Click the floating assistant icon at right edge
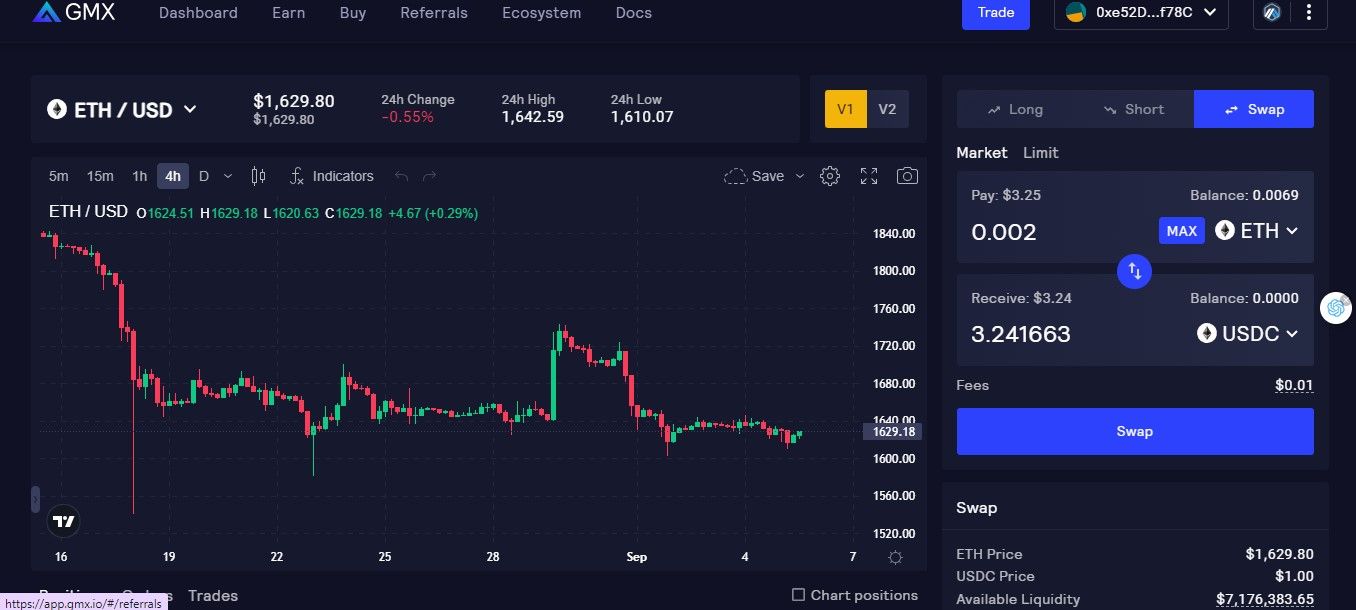Screen dimensions: 1356x610 pyautogui.click(x=1336, y=308)
